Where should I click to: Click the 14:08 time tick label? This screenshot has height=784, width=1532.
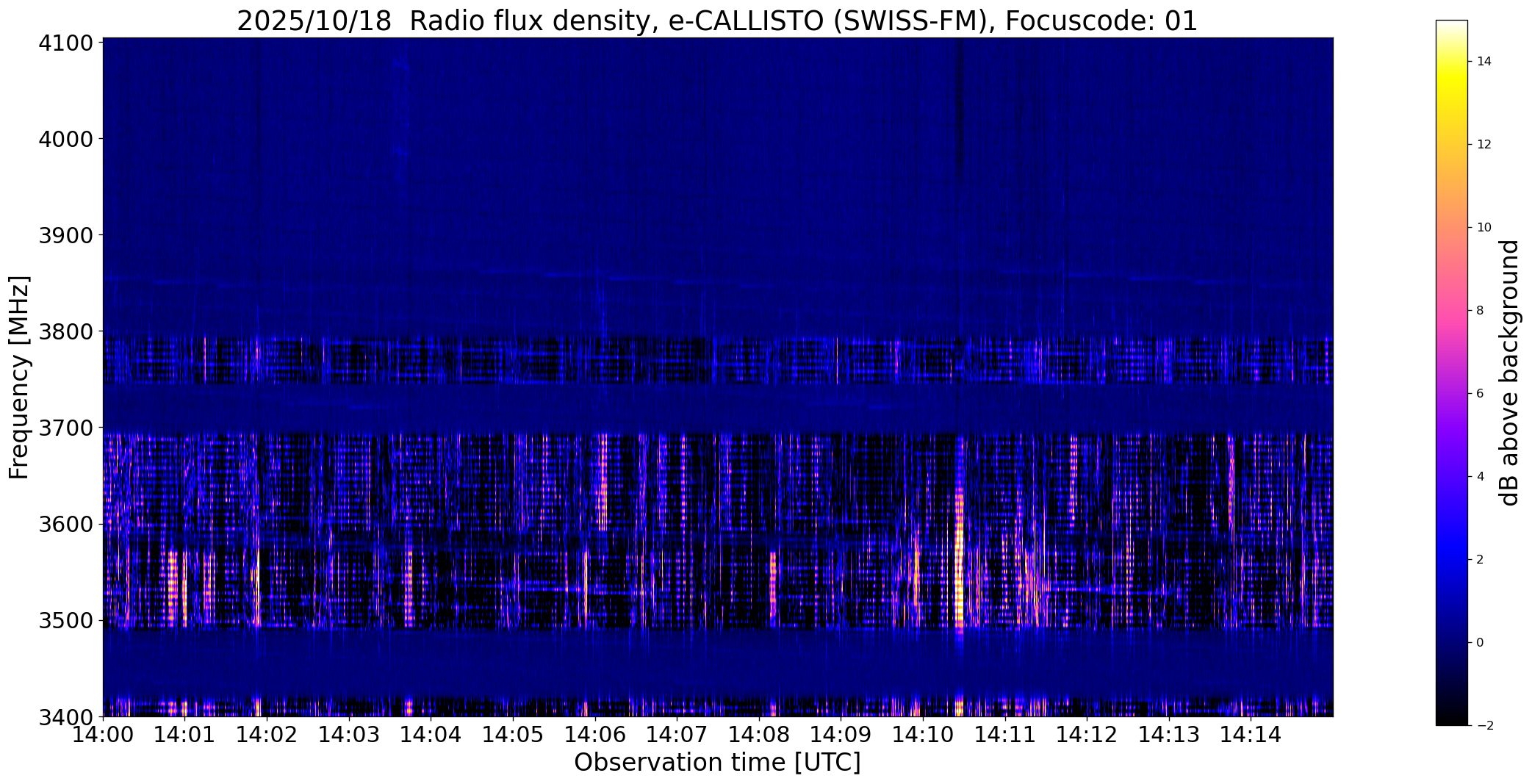pyautogui.click(x=759, y=734)
